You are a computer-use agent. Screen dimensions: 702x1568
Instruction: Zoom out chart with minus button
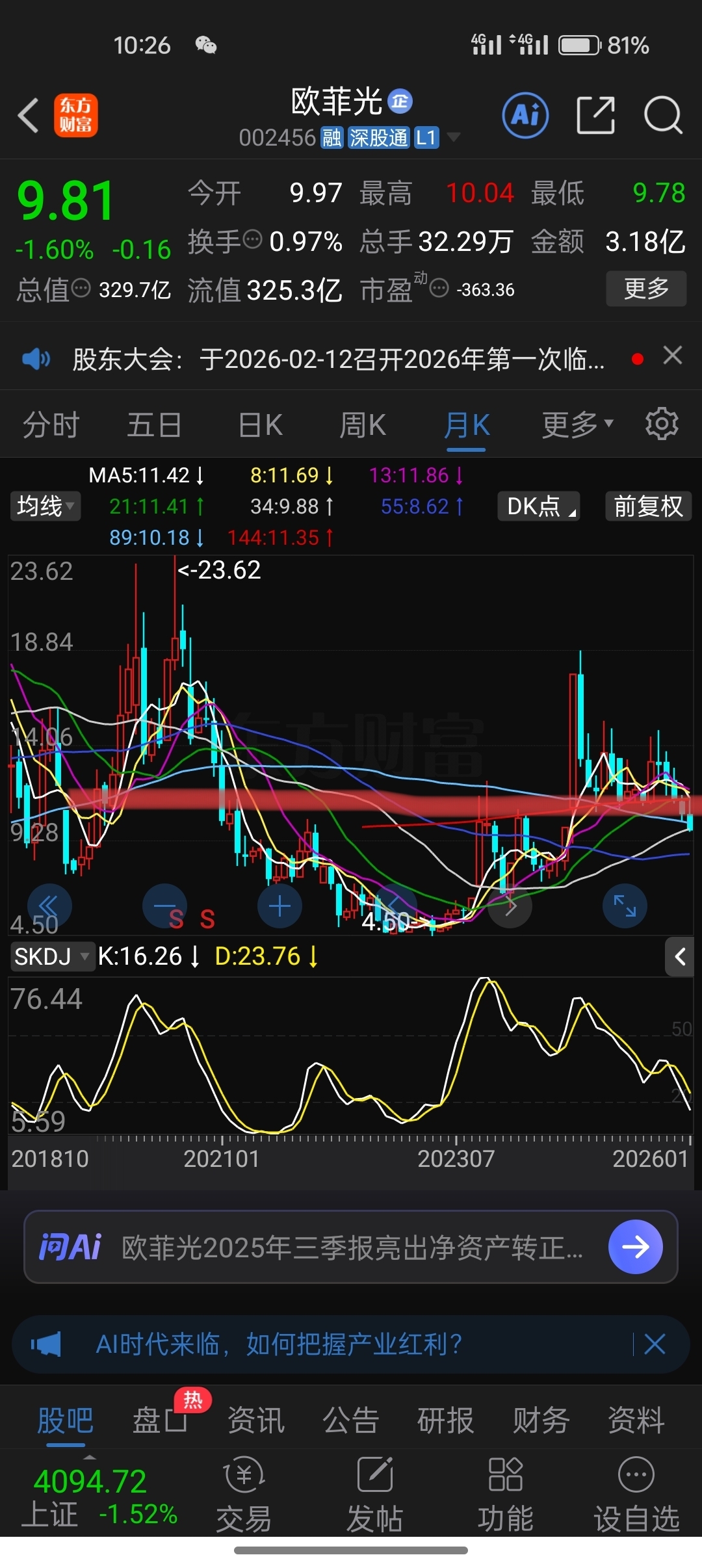pos(164,906)
